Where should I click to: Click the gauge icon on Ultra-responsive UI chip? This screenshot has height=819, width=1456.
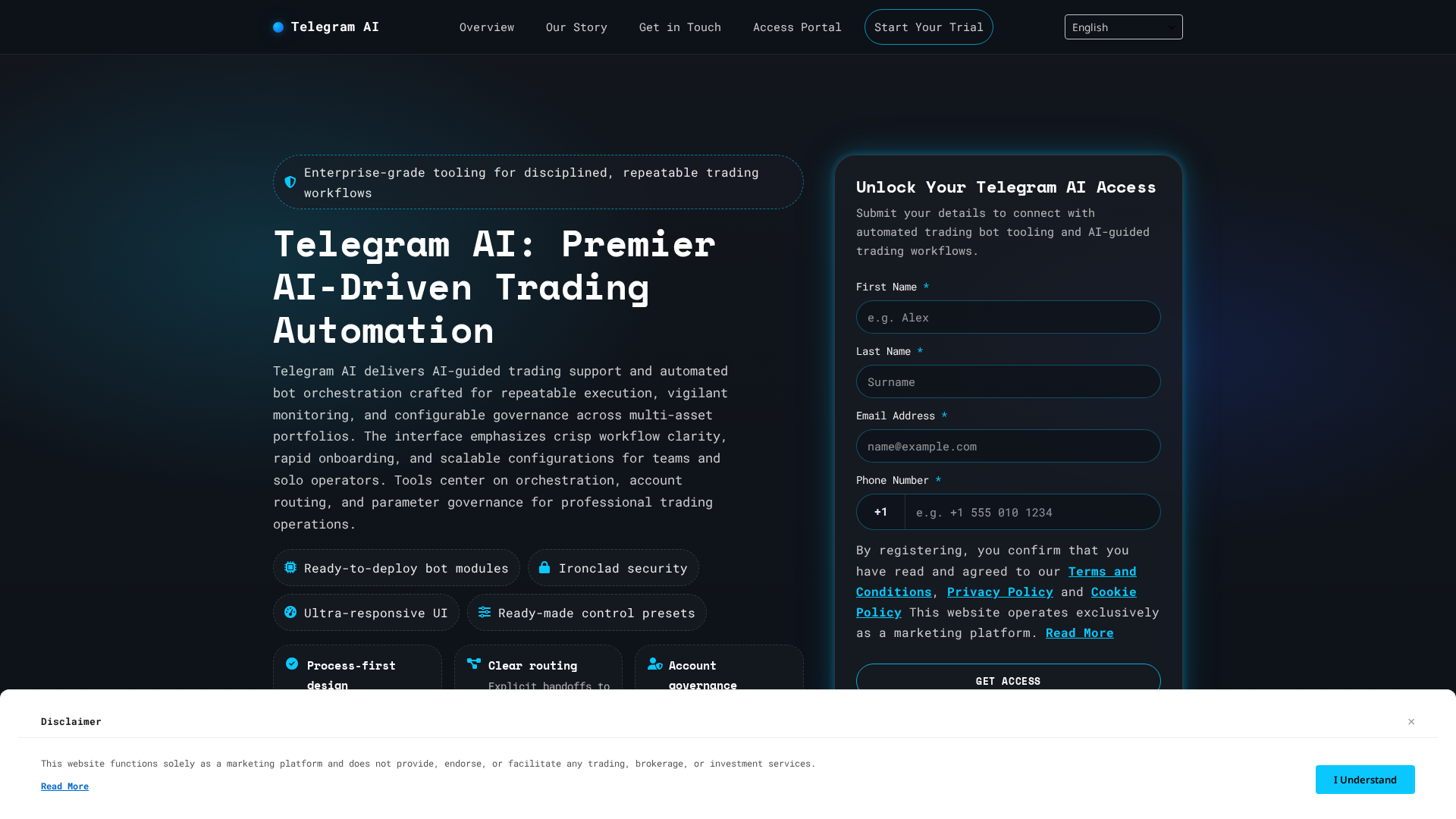290,612
